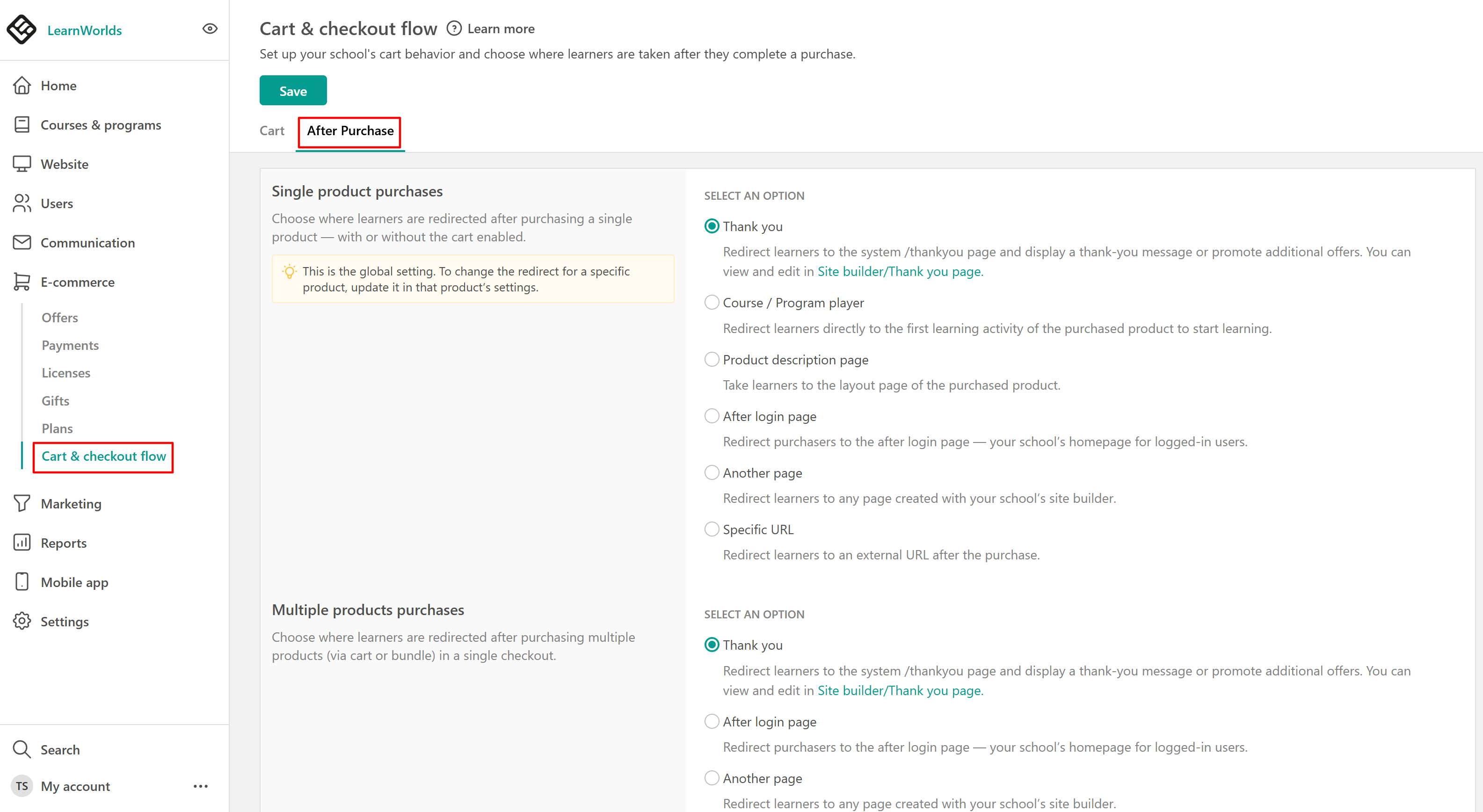Open the Marketing funnel icon
This screenshot has width=1483, height=812.
pos(22,504)
